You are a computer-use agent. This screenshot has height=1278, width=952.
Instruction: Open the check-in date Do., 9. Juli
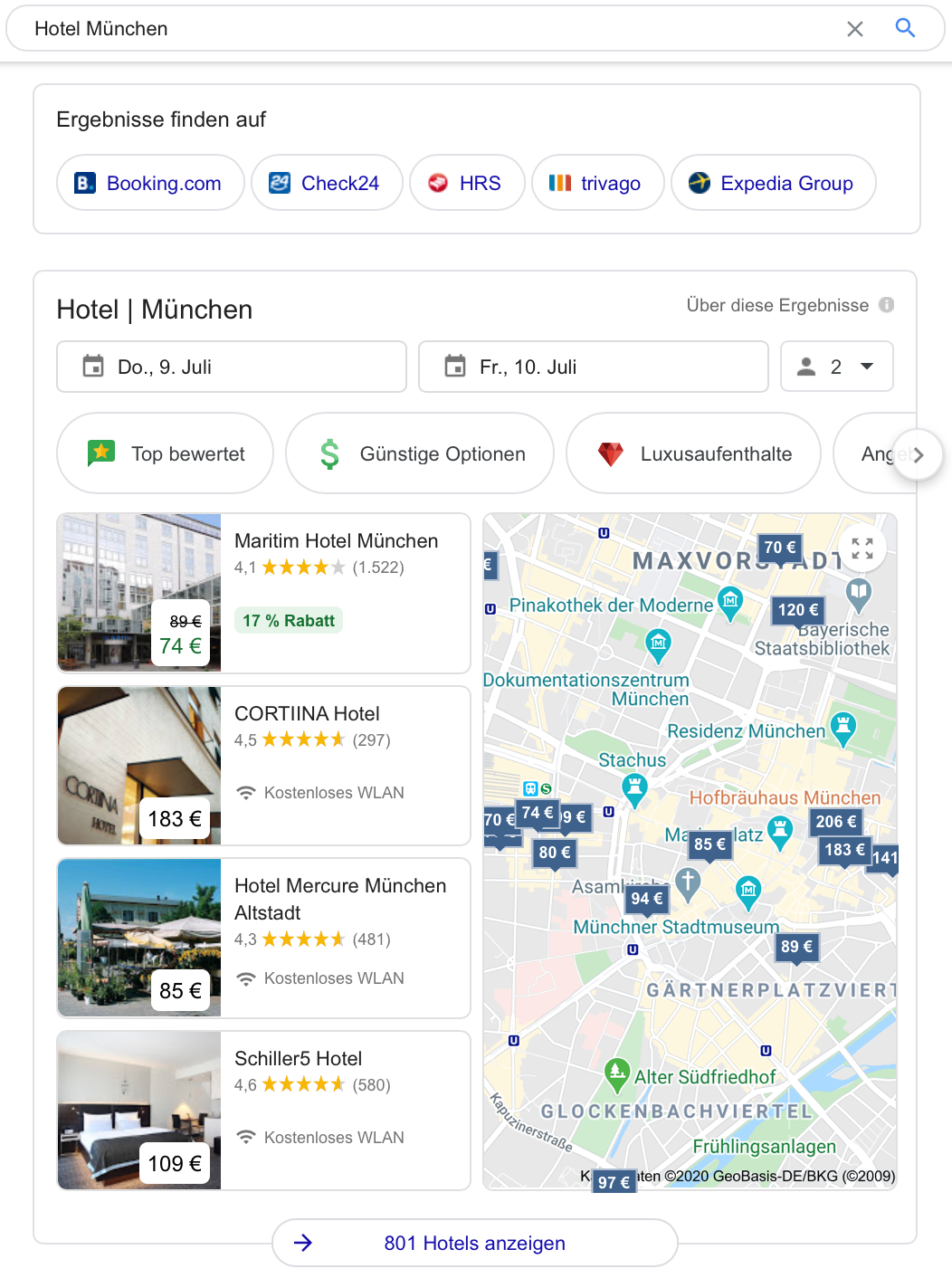pyautogui.click(x=232, y=367)
